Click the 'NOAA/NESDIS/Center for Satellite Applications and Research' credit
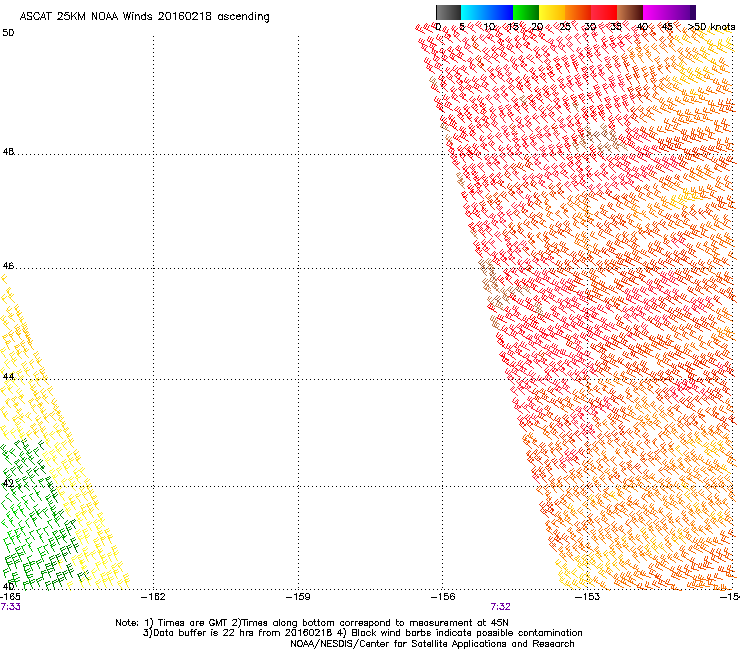740x650 pixels. (432, 644)
